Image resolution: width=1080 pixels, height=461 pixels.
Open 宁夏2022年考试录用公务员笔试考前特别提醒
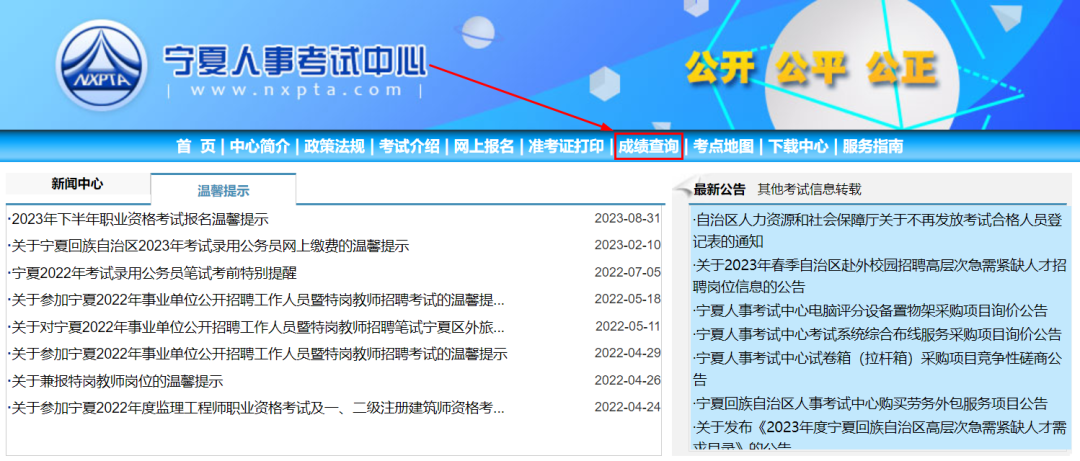[152, 273]
